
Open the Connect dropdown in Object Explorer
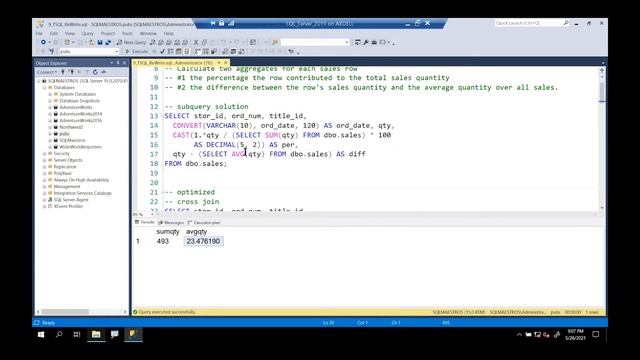(47, 72)
